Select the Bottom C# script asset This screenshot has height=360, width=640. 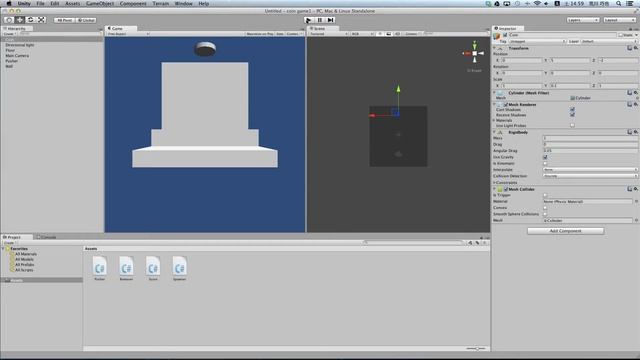coord(126,268)
